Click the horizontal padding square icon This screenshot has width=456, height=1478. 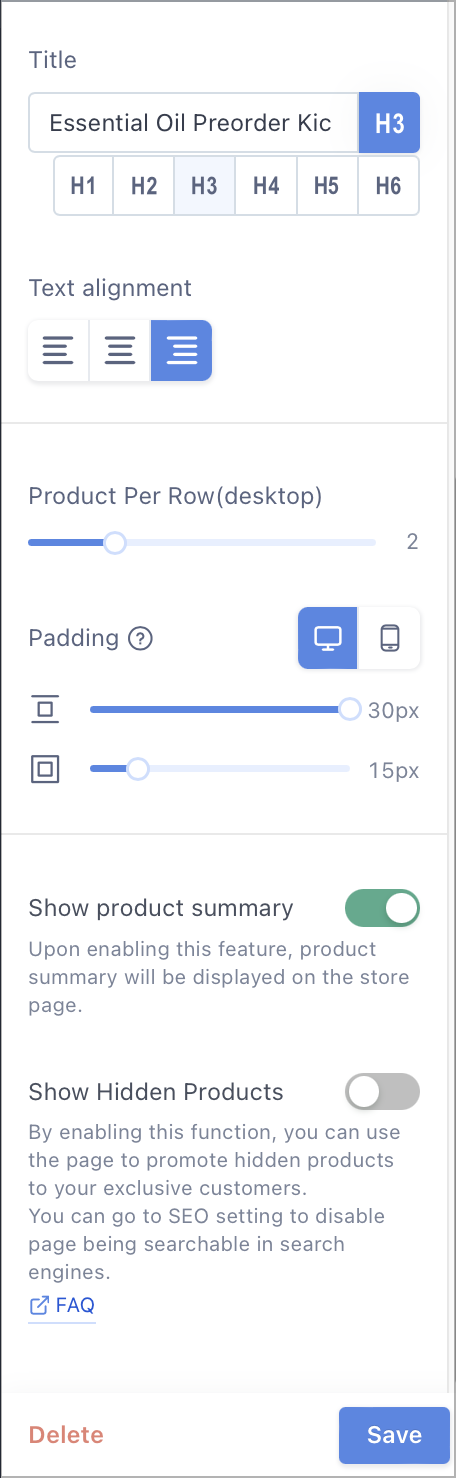coord(46,769)
